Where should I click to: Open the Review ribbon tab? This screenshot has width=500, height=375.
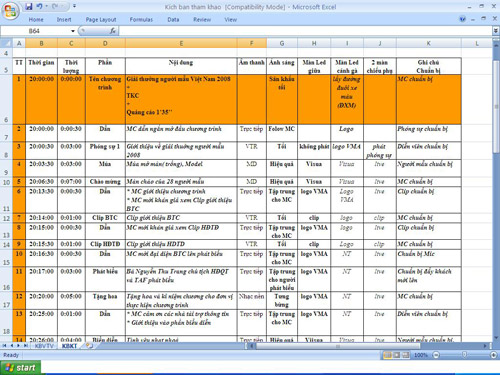pos(202,20)
